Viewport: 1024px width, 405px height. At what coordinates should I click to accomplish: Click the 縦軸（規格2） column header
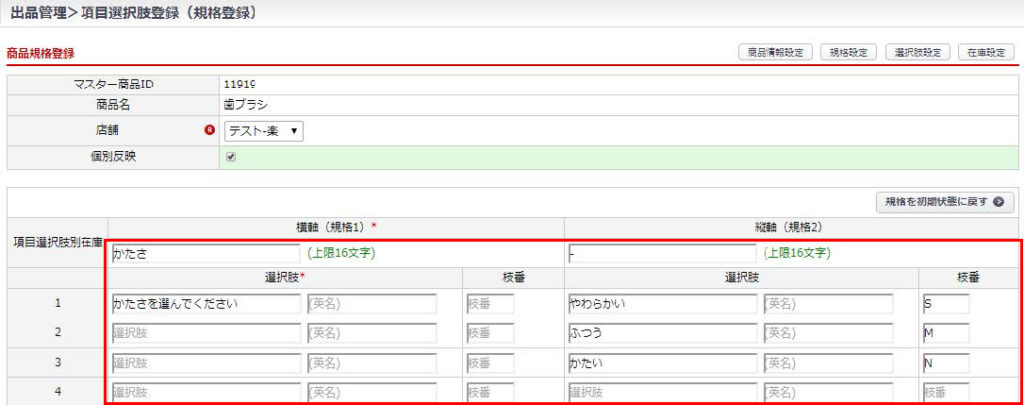point(792,225)
